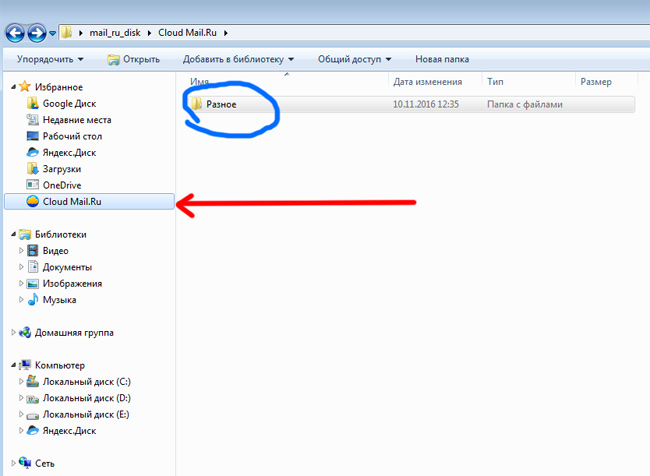Open the OneDrive favorites shortcut
This screenshot has width=650, height=476.
click(61, 185)
